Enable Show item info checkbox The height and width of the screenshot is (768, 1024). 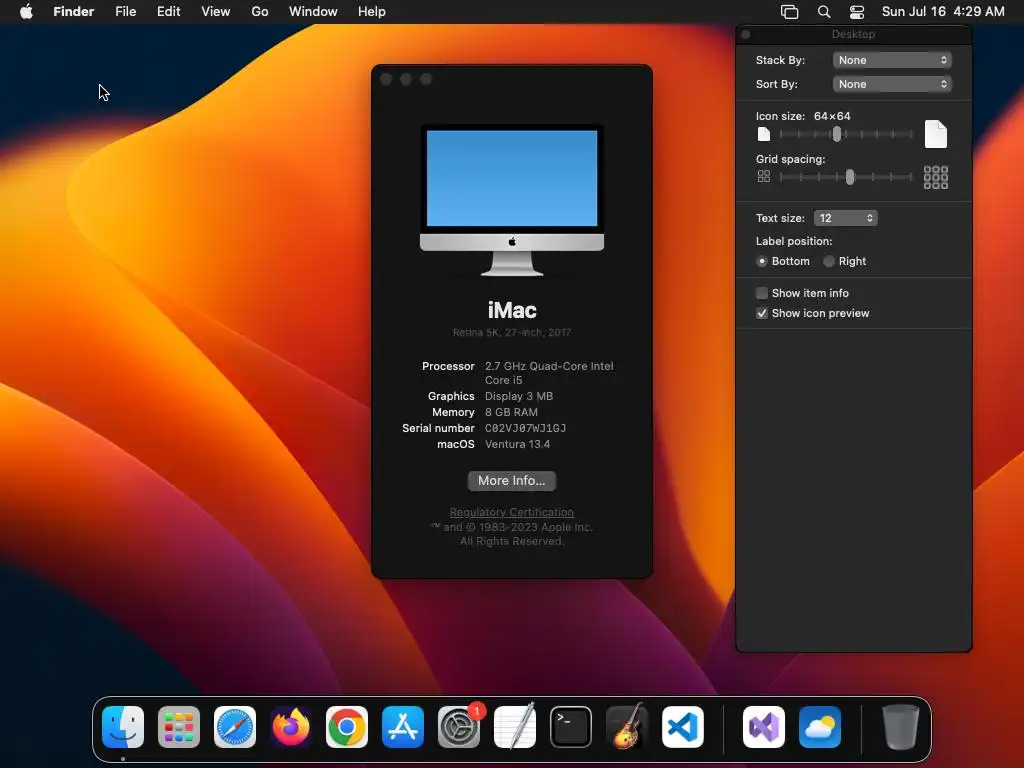tap(761, 293)
